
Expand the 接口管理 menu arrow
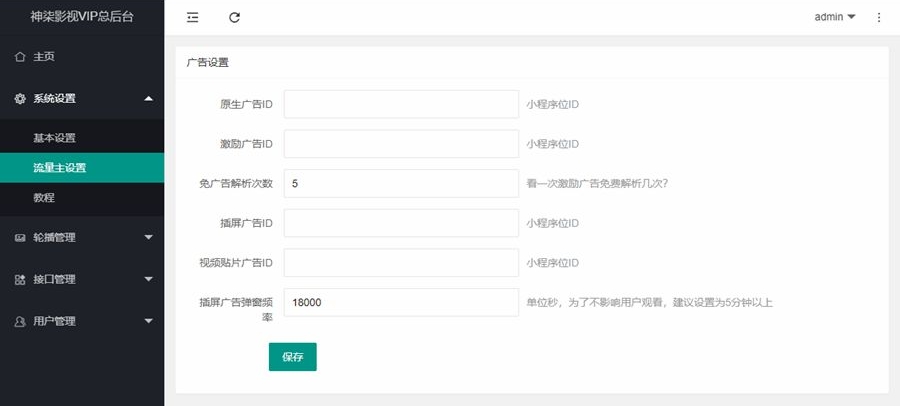pyautogui.click(x=148, y=280)
